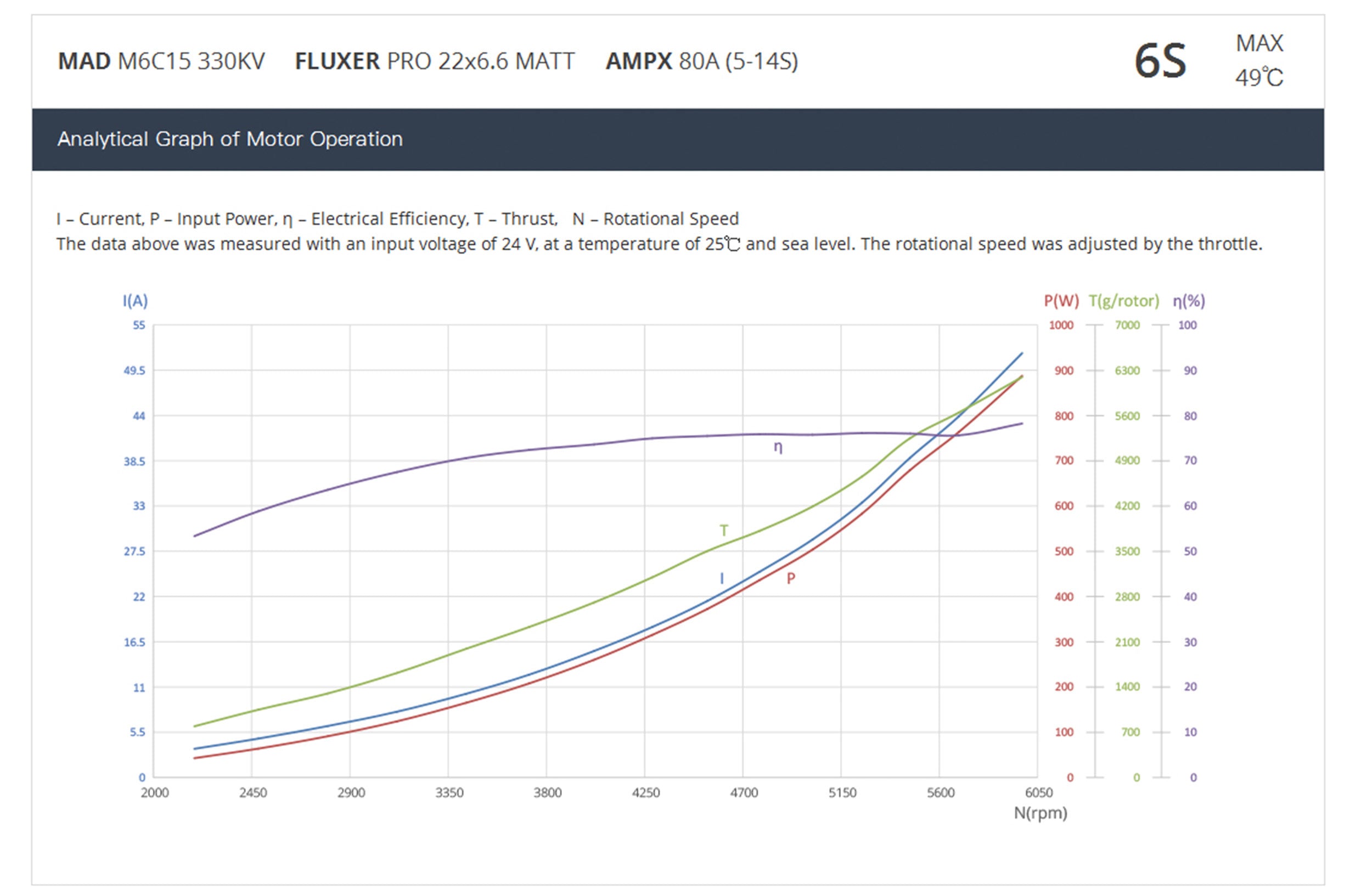
Task: Click the 49.5 current axis tick
Action: [x=134, y=370]
